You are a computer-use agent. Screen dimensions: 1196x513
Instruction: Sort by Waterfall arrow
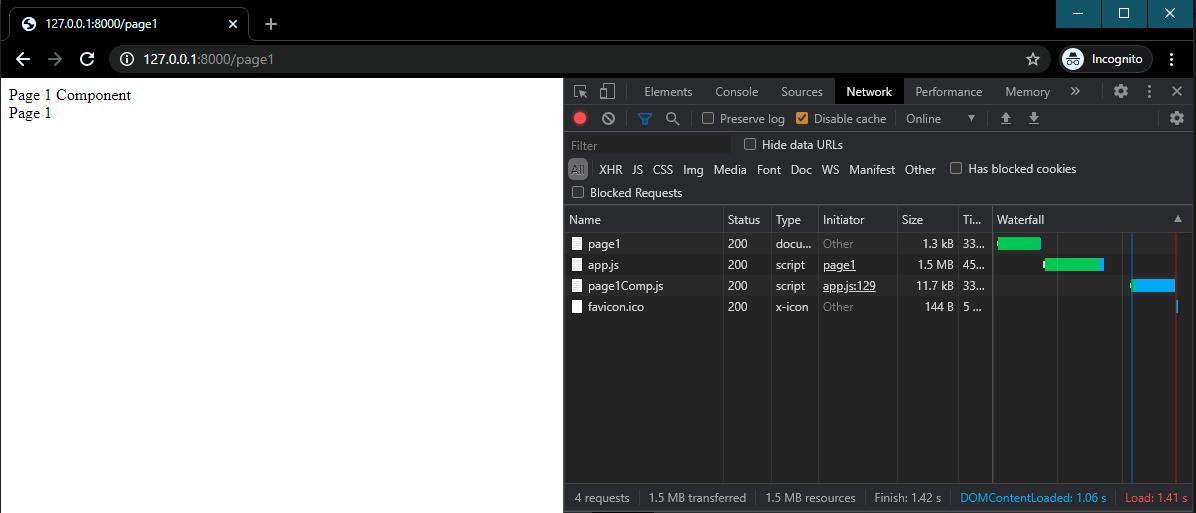pyautogui.click(x=1178, y=220)
